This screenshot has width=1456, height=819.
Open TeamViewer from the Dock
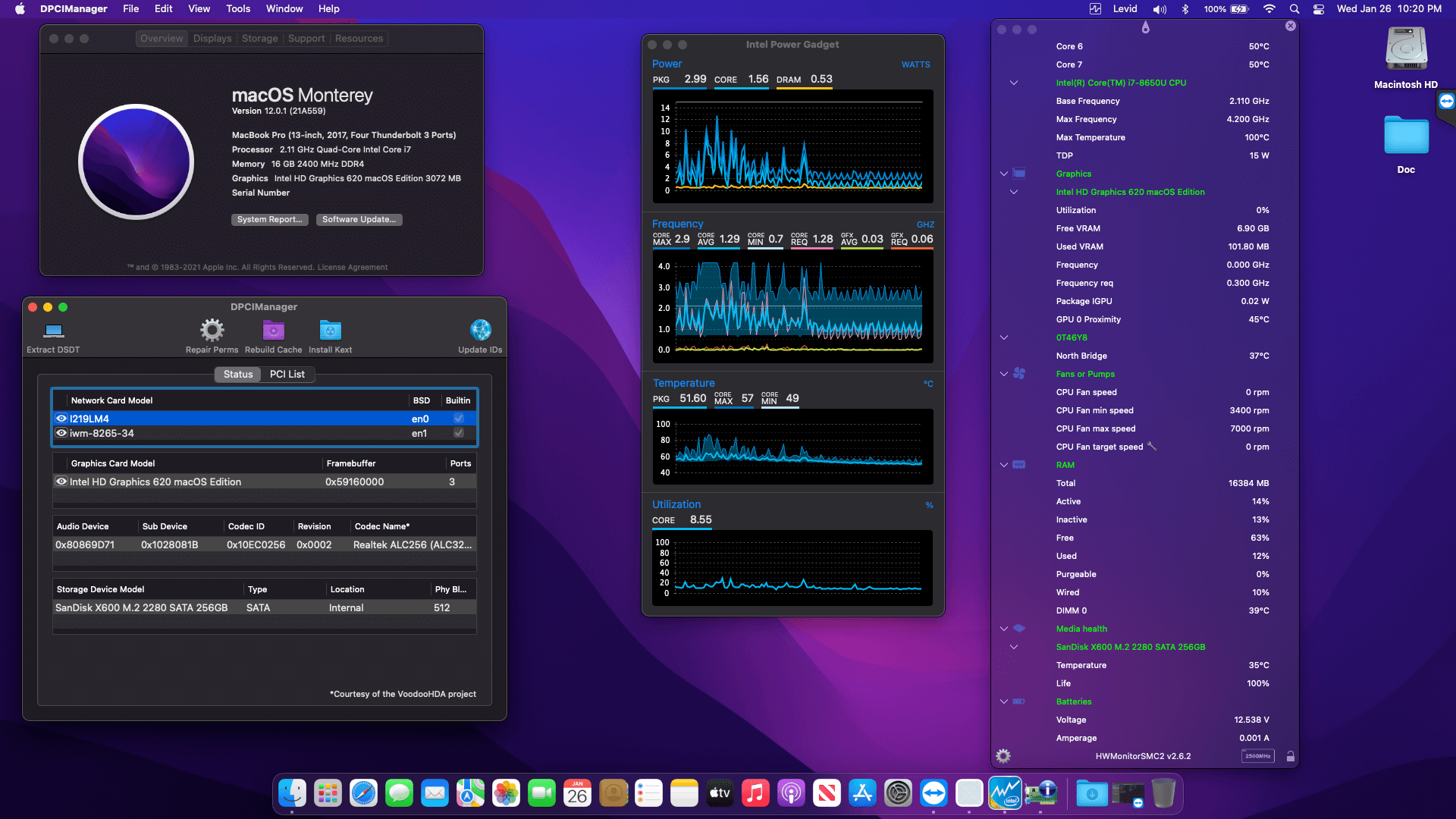(934, 793)
